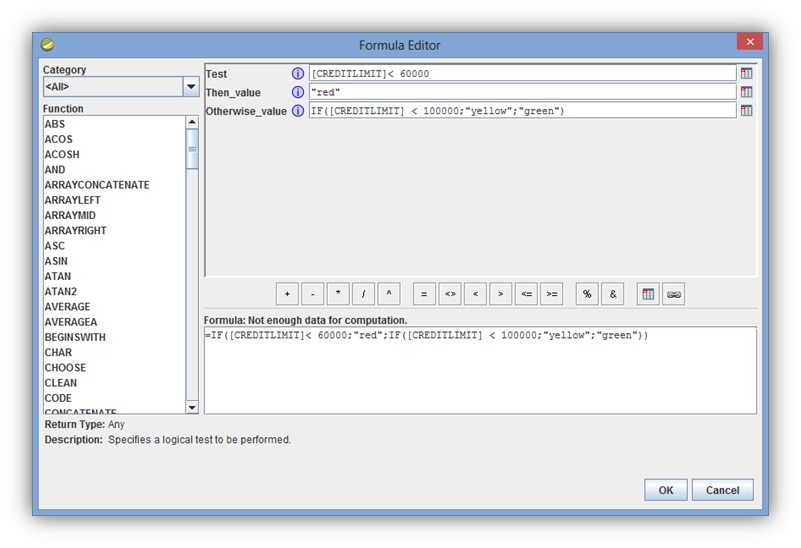Screen dimensions: 801x548
Task: Click the chain link icon in operator toolbar
Action: [674, 294]
